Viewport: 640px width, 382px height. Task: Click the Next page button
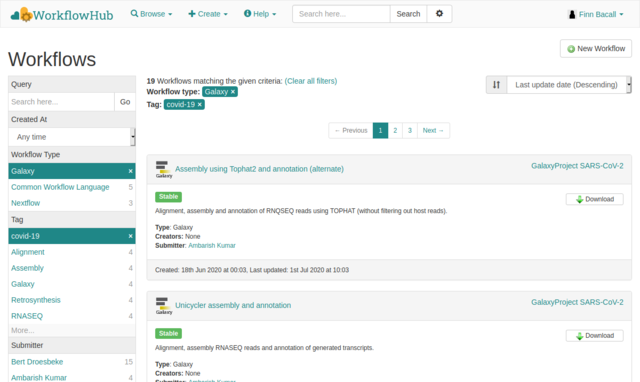(433, 131)
